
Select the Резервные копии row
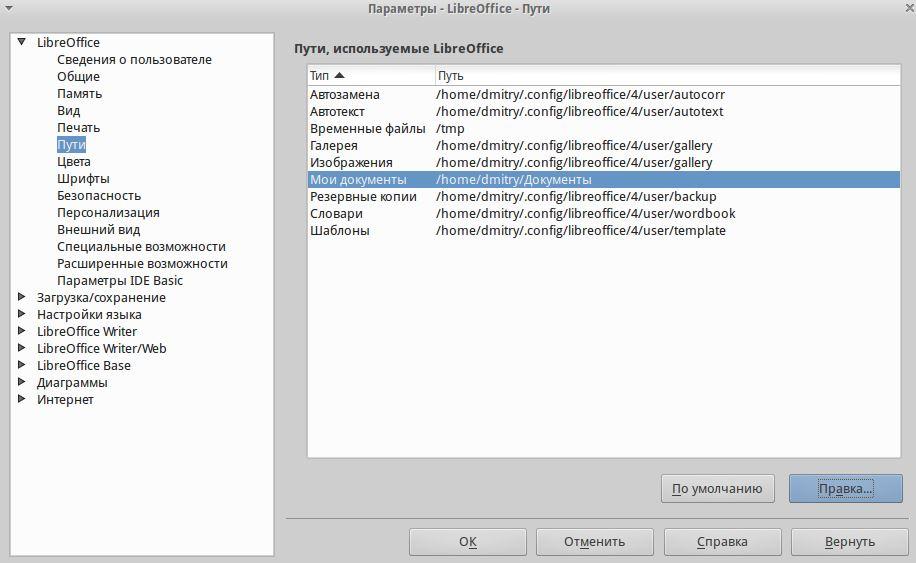click(x=603, y=196)
